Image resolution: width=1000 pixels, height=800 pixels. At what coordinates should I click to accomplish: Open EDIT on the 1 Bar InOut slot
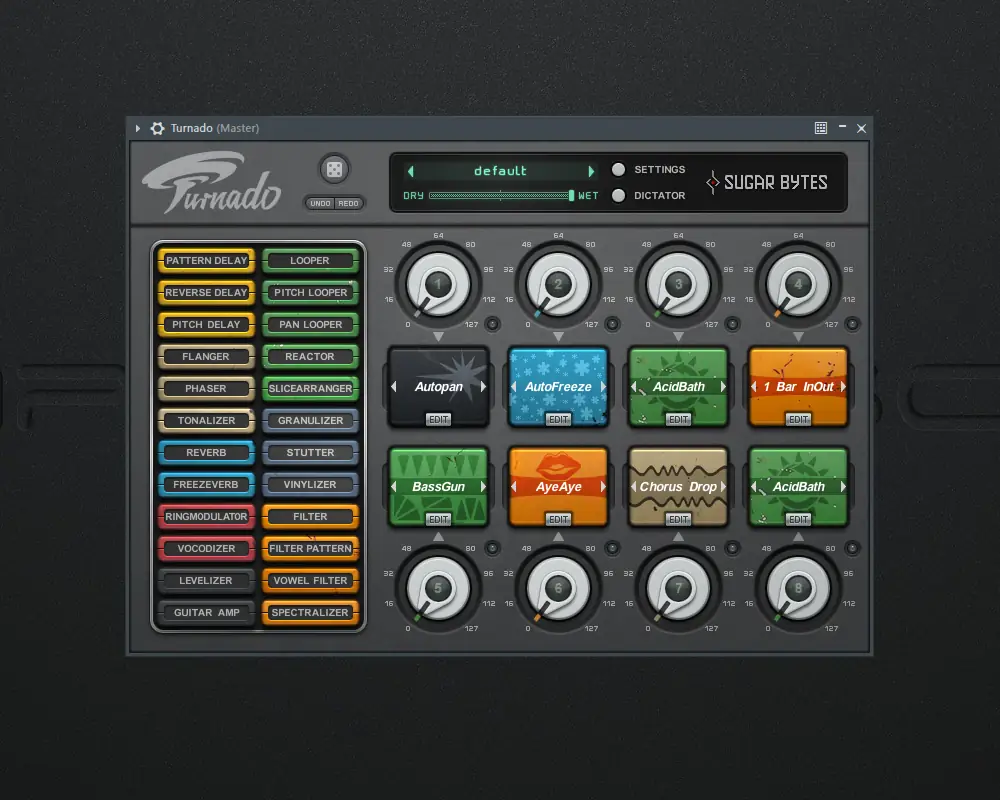(798, 419)
